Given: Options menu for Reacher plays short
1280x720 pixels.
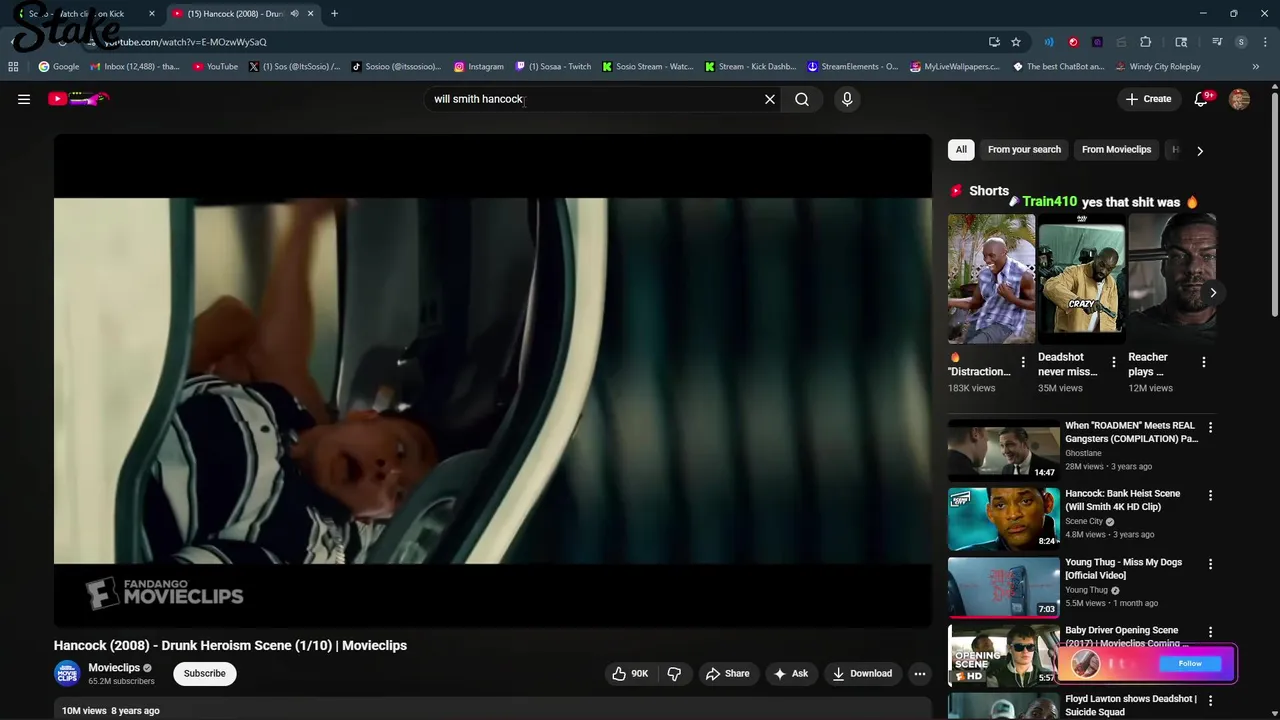Looking at the screenshot, I should tap(1204, 361).
